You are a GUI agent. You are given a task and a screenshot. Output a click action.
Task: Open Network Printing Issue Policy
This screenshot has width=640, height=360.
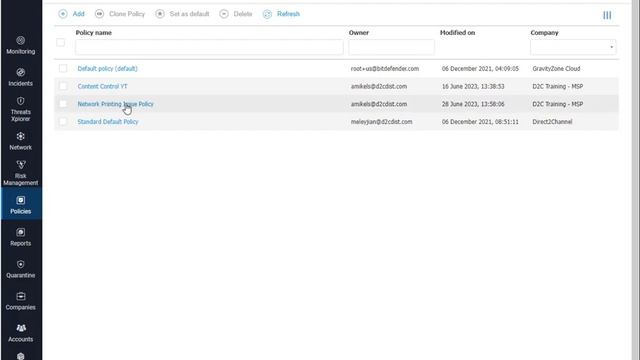(x=116, y=104)
